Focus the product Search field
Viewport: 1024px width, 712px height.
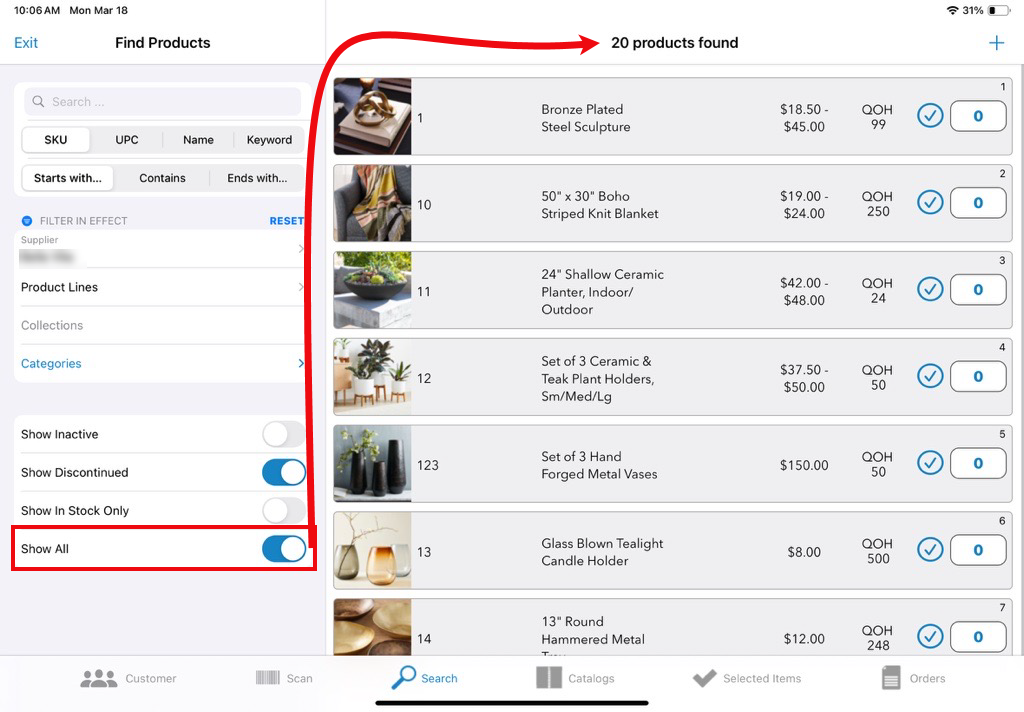[163, 102]
